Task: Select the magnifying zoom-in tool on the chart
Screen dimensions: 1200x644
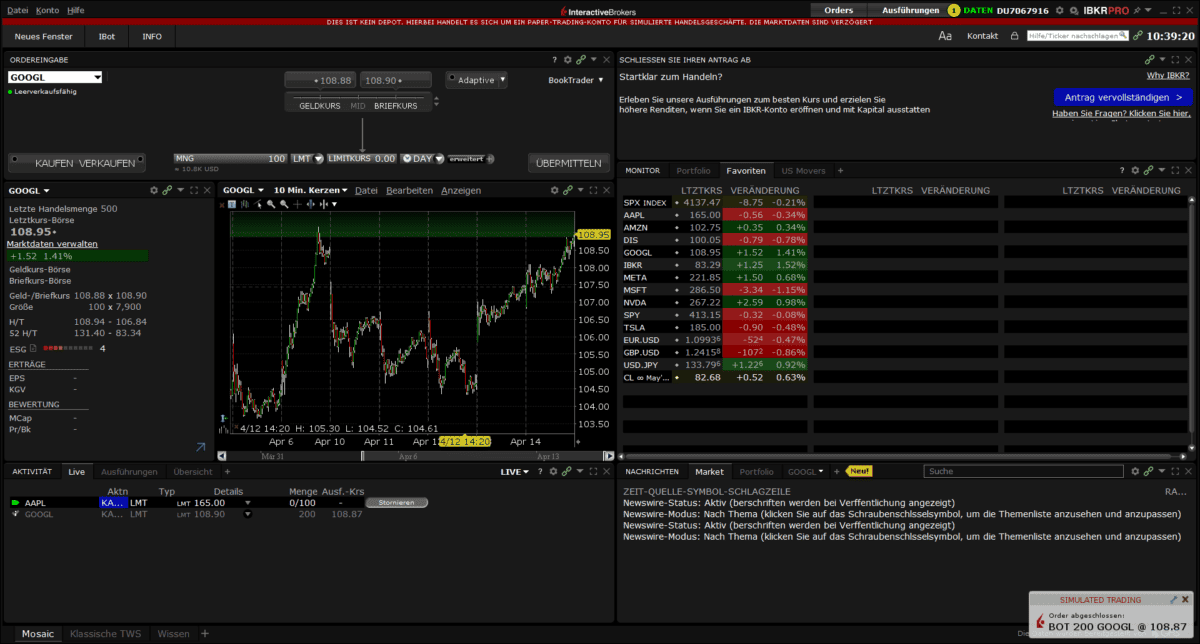Action: [272, 204]
